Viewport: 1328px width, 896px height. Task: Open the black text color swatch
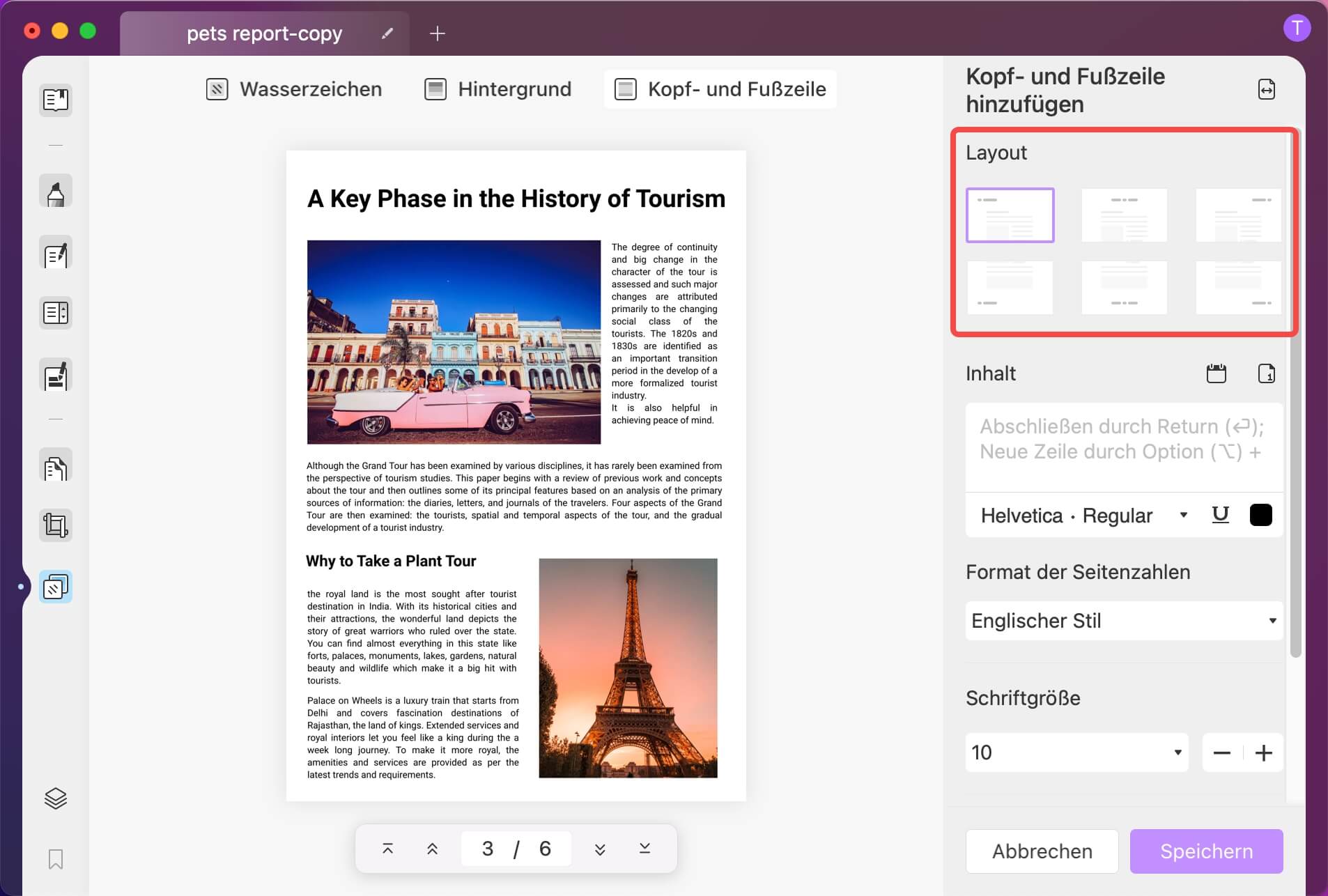pos(1260,515)
